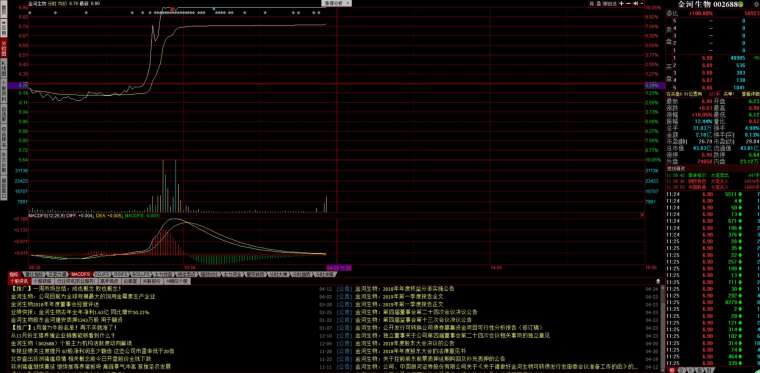Select the MACDFS indicator tab
Image resolution: width=760 pixels, height=373 pixels.
tap(80, 274)
